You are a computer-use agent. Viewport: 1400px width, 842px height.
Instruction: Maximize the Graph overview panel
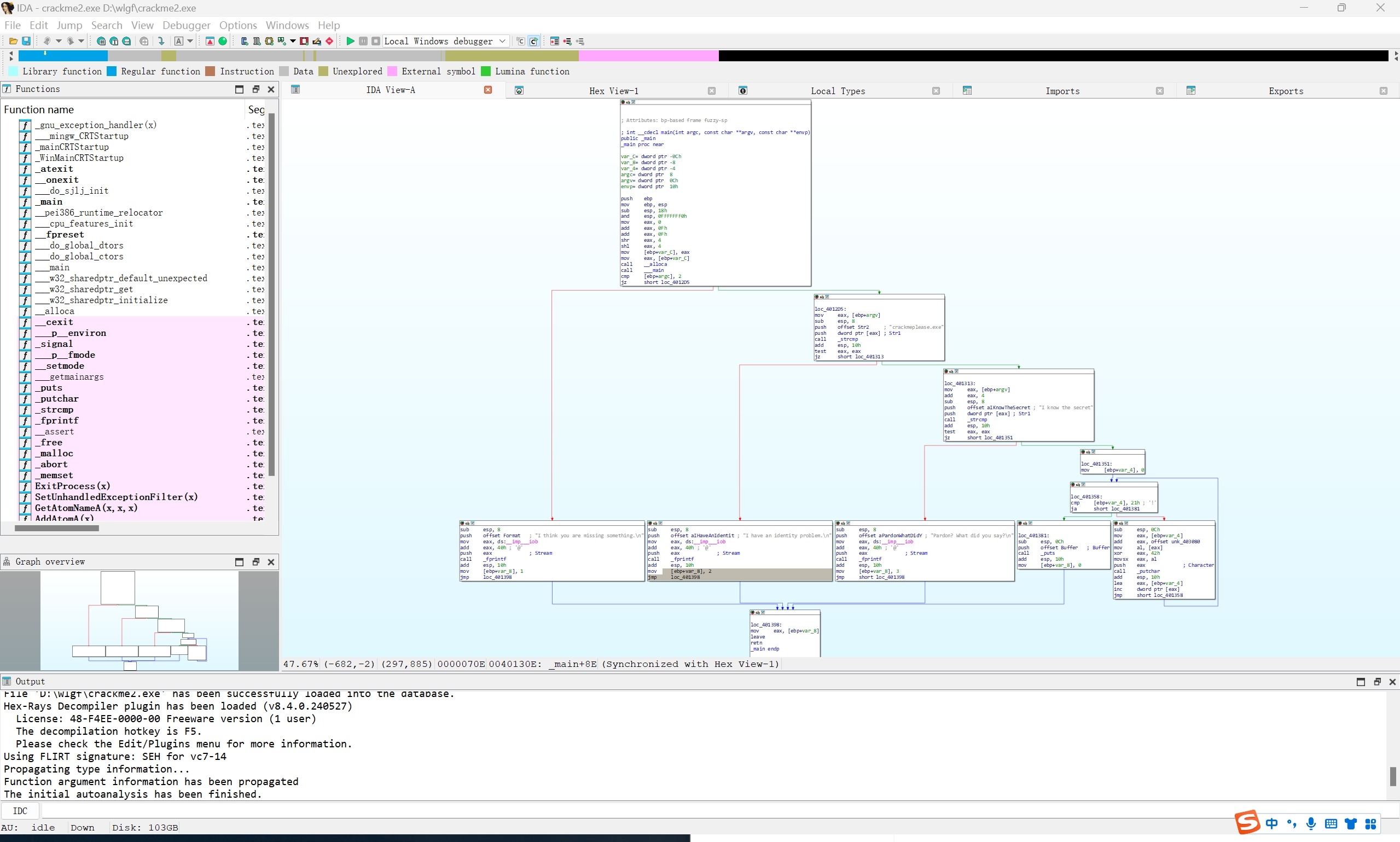pyautogui.click(x=239, y=562)
